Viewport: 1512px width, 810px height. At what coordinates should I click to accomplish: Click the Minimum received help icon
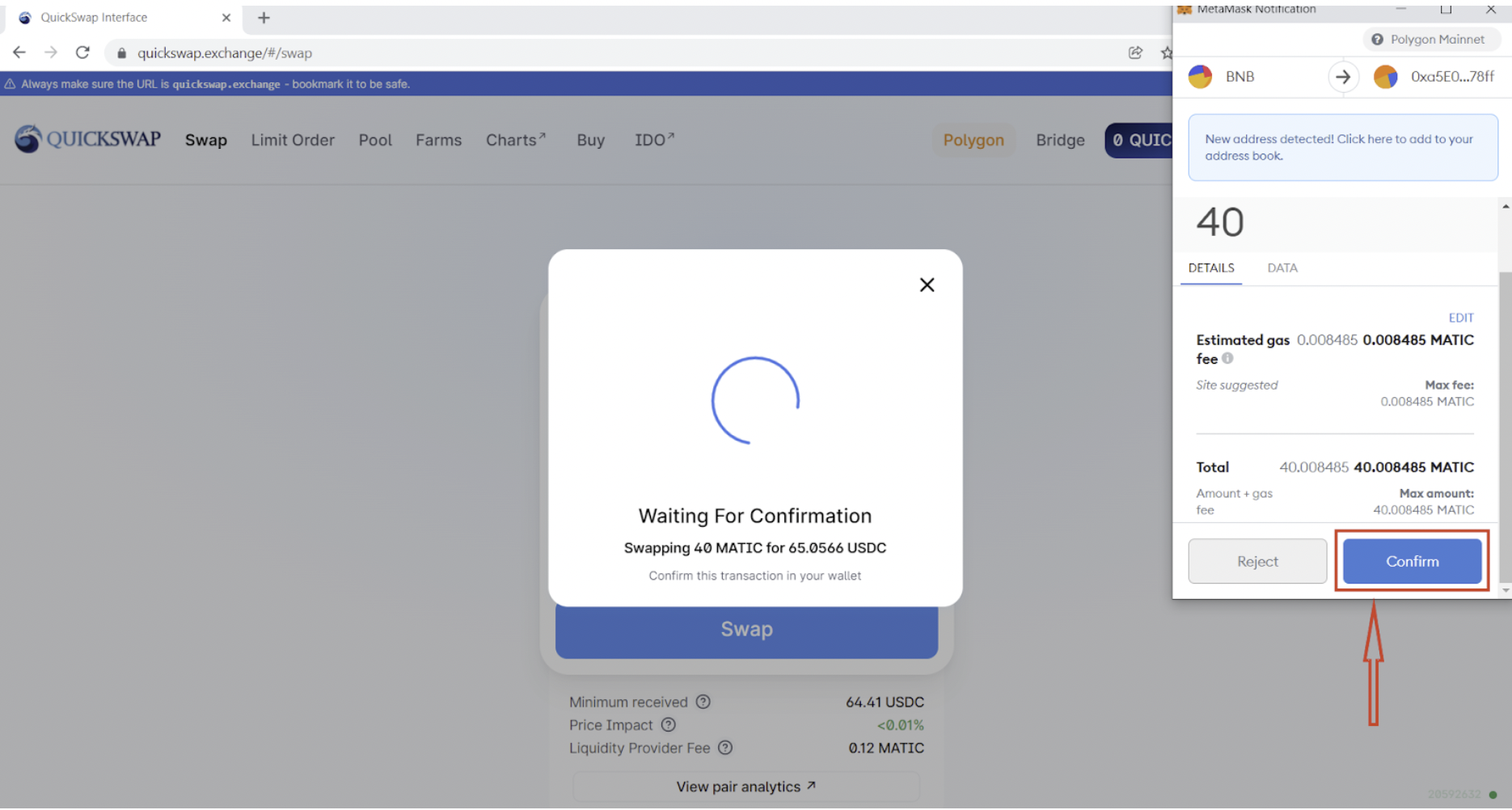(703, 702)
